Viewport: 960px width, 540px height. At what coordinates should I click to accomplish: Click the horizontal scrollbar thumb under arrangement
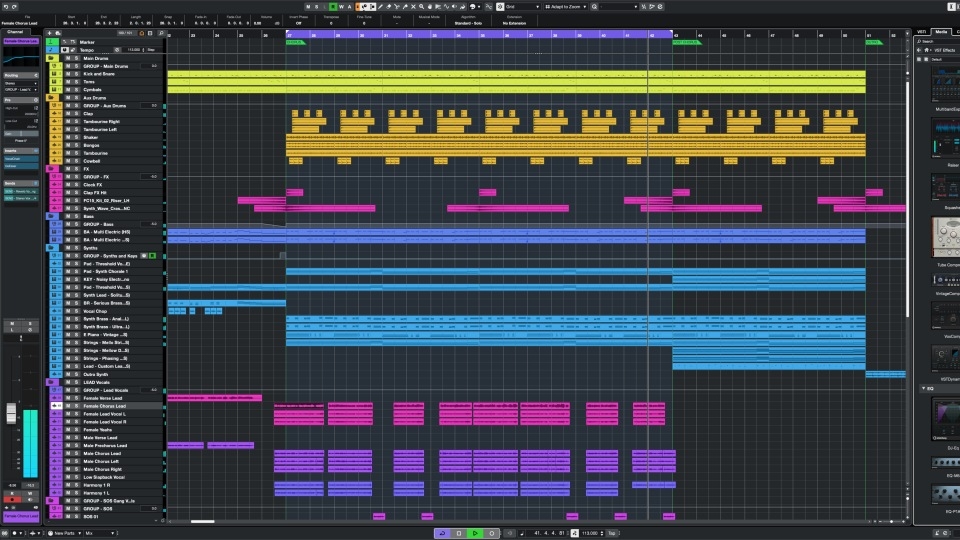pyautogui.click(x=203, y=522)
